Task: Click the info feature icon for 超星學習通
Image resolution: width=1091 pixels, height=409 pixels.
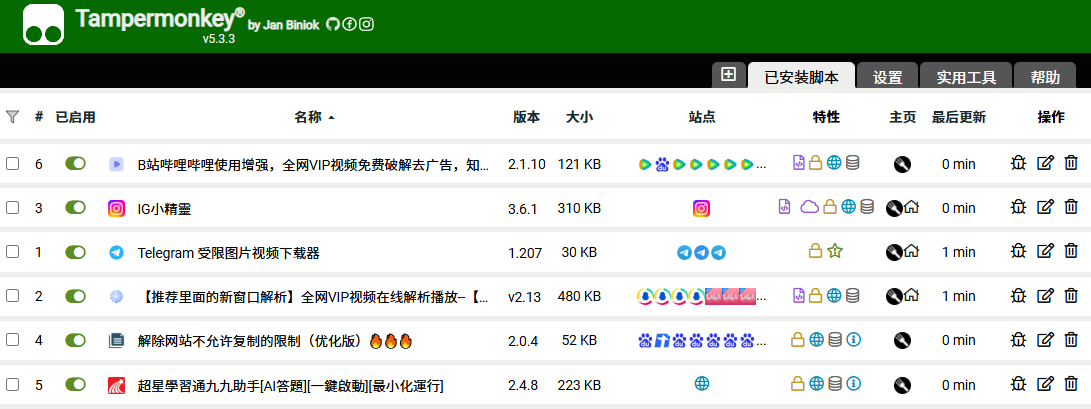Action: pyautogui.click(x=854, y=384)
